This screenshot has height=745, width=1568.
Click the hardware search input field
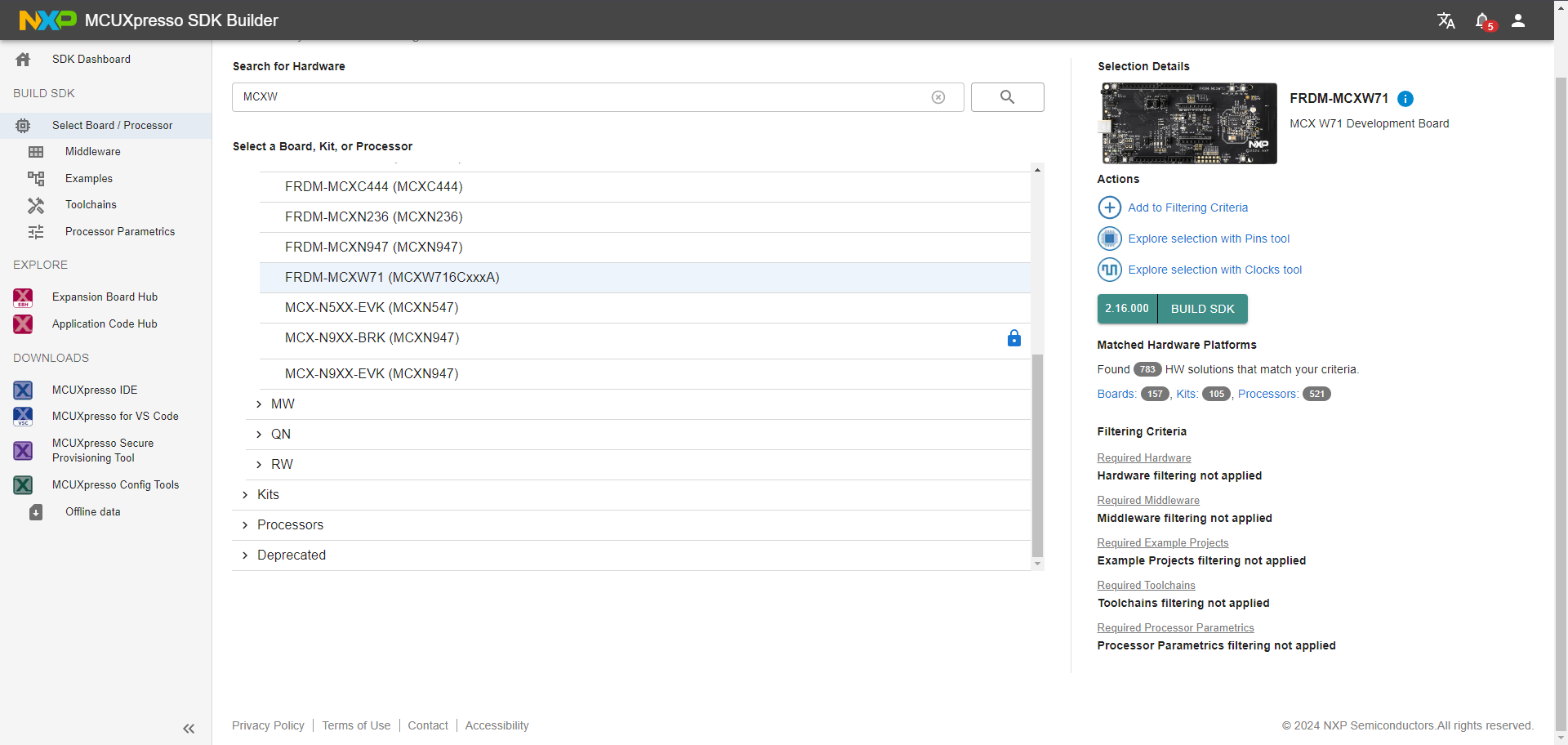[598, 97]
